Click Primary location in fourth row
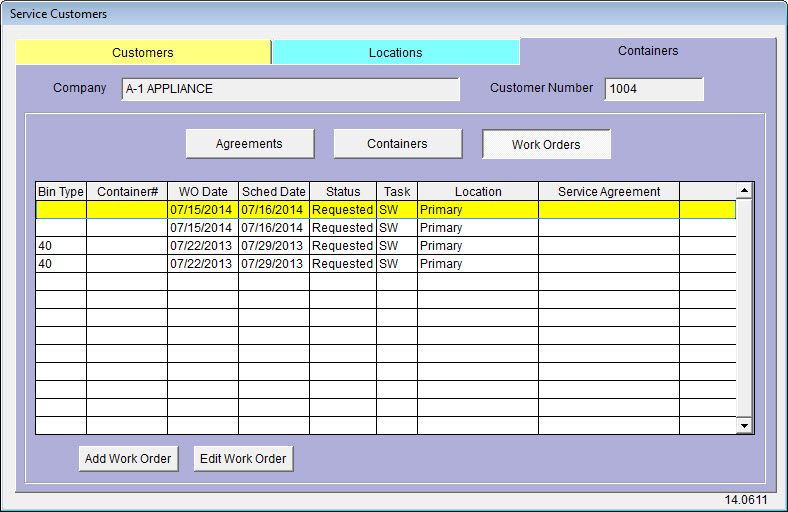 478,264
